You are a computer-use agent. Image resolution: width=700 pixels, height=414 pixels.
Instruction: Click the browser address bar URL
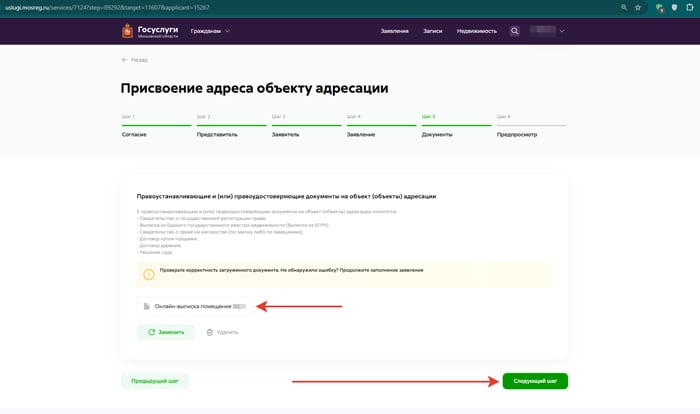107,8
